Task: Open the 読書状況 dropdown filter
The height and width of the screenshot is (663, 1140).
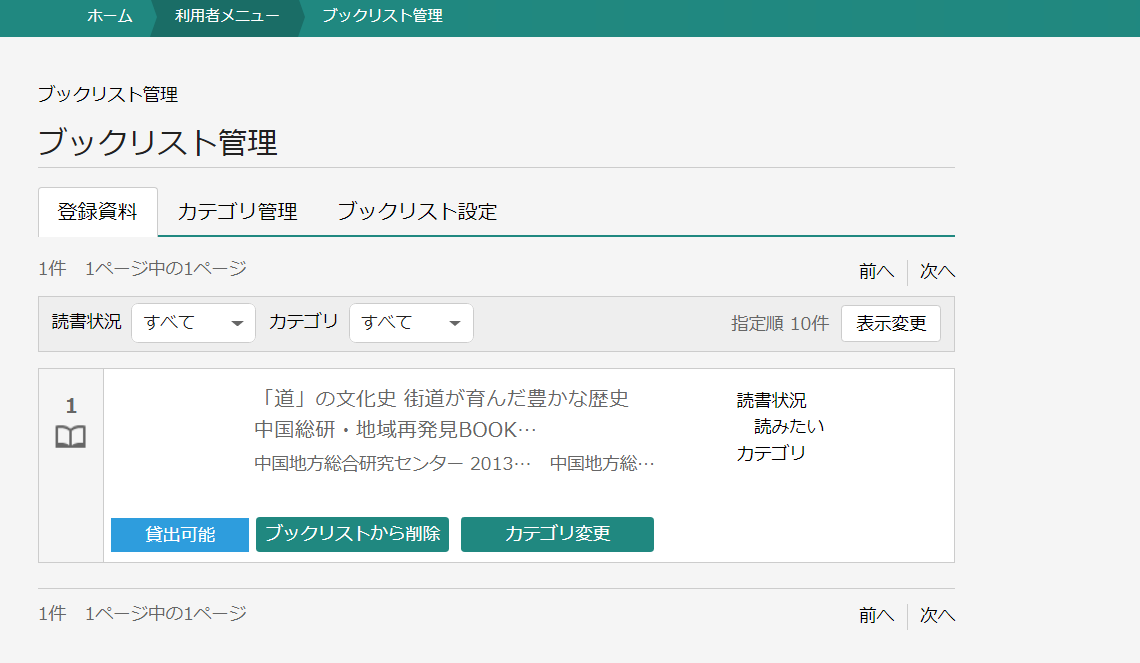Action: 193,323
